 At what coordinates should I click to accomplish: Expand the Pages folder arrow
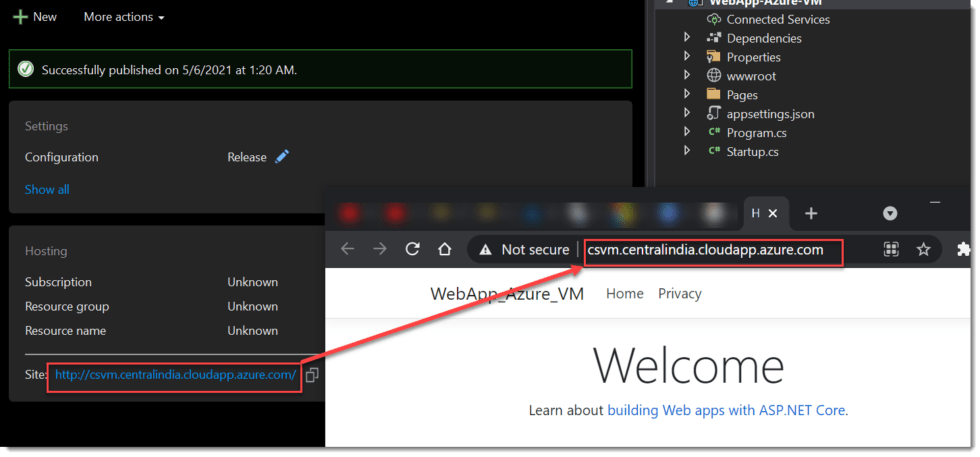coord(687,94)
